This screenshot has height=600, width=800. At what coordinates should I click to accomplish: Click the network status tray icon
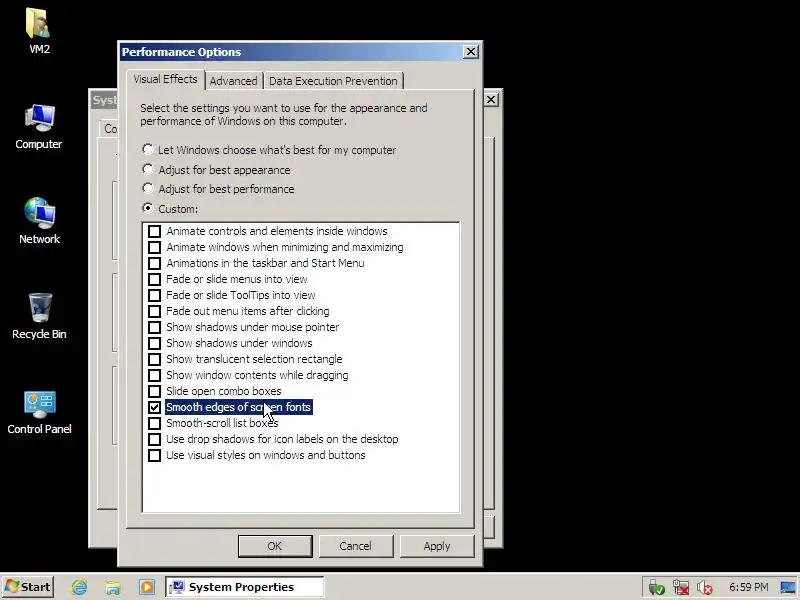681,588
